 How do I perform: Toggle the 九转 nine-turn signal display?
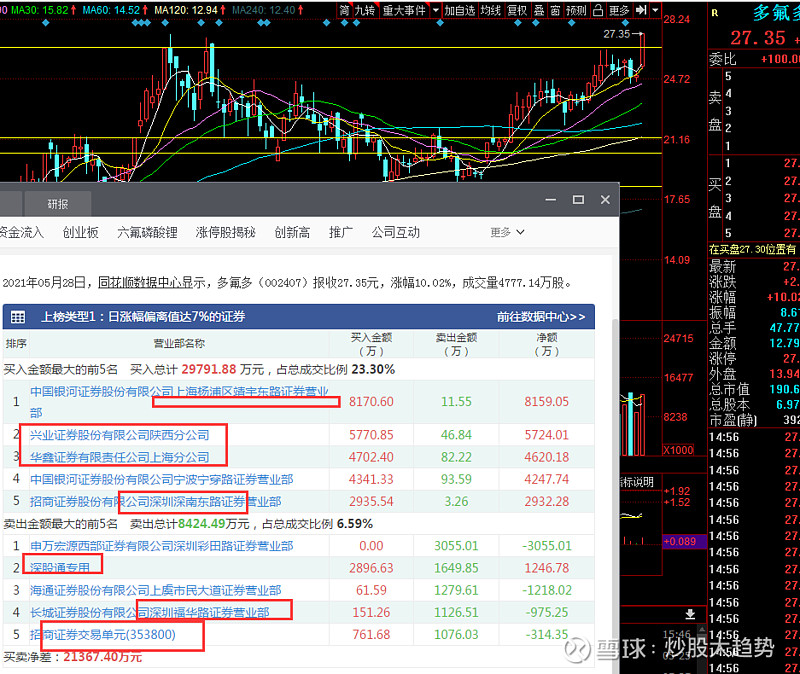[x=365, y=10]
